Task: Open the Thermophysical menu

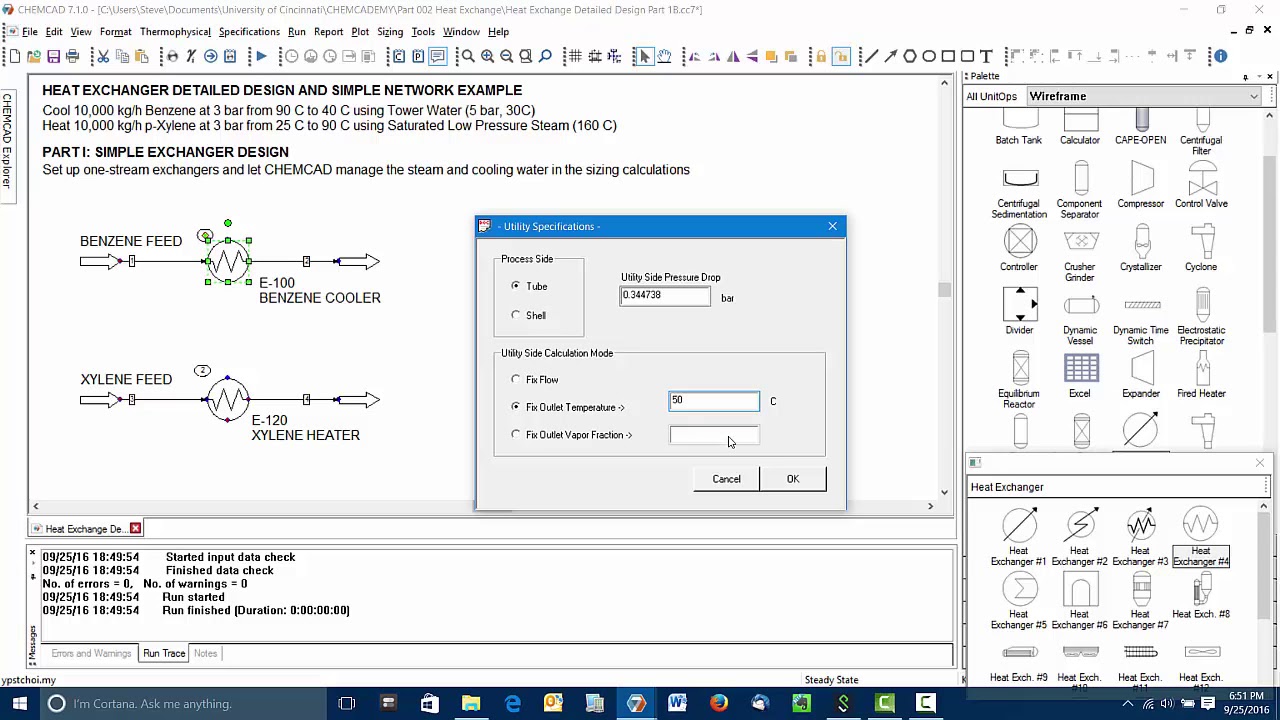Action: [x=175, y=32]
